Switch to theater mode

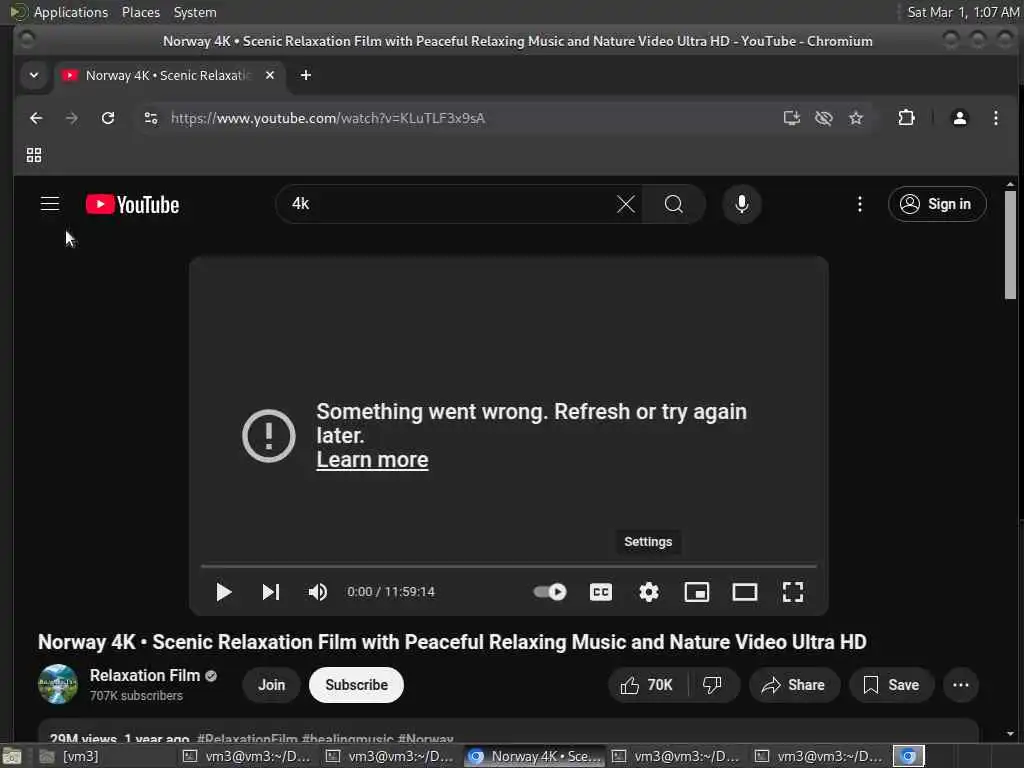coord(744,592)
